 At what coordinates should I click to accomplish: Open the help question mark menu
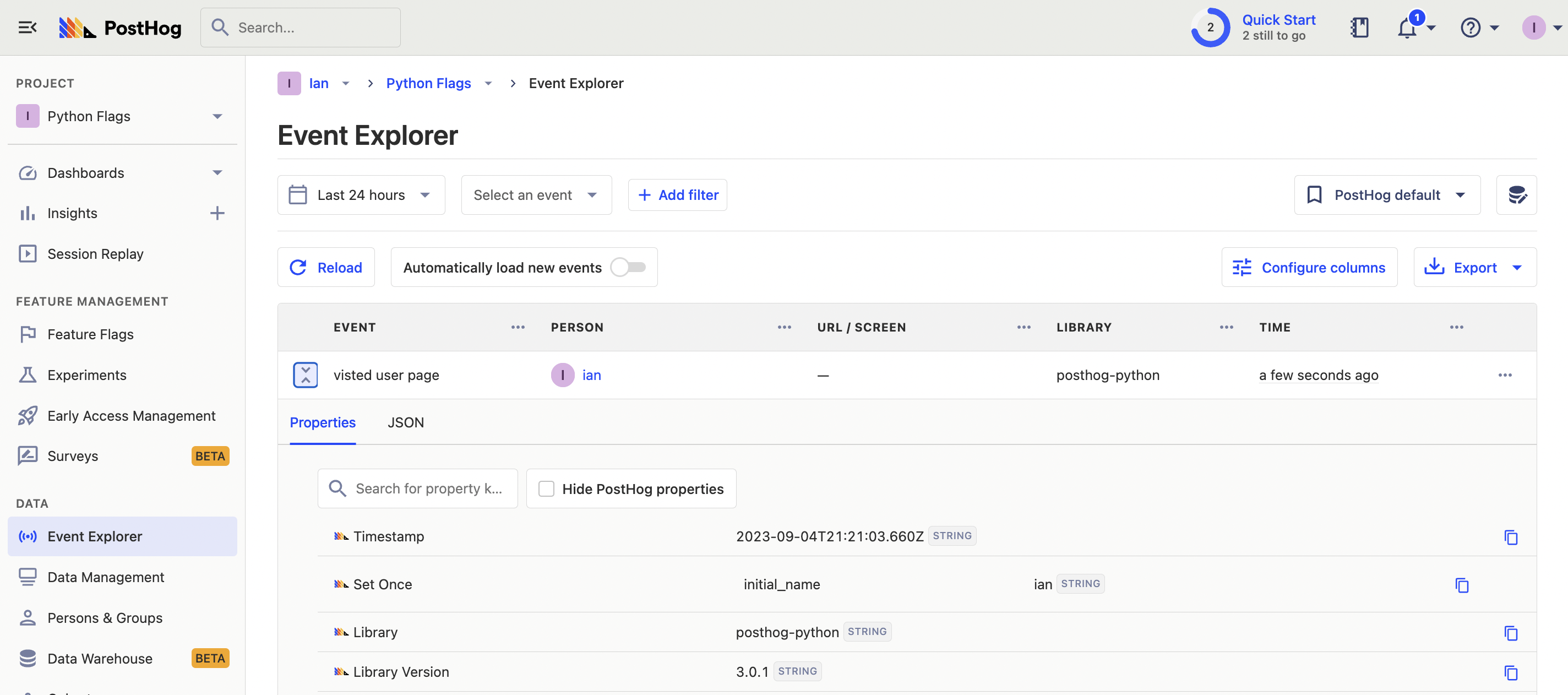click(1471, 28)
